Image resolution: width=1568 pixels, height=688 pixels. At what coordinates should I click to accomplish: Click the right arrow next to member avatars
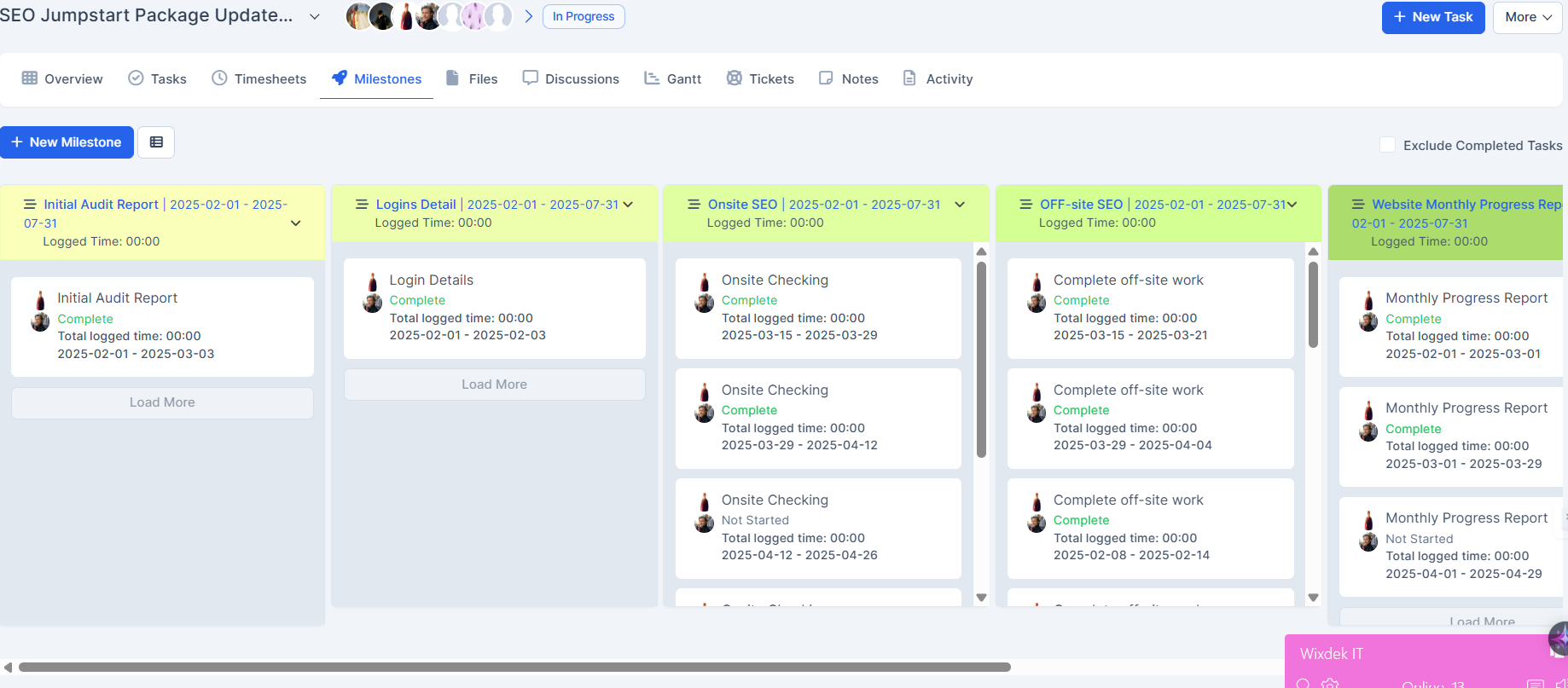(x=529, y=16)
